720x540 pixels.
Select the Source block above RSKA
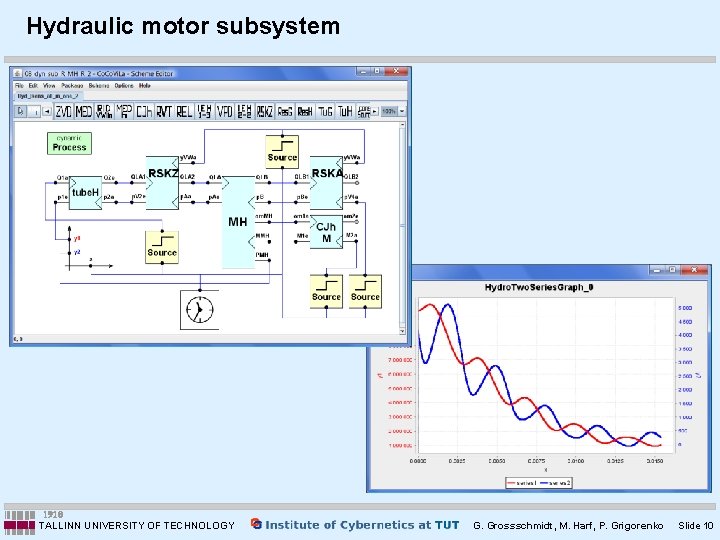point(282,152)
